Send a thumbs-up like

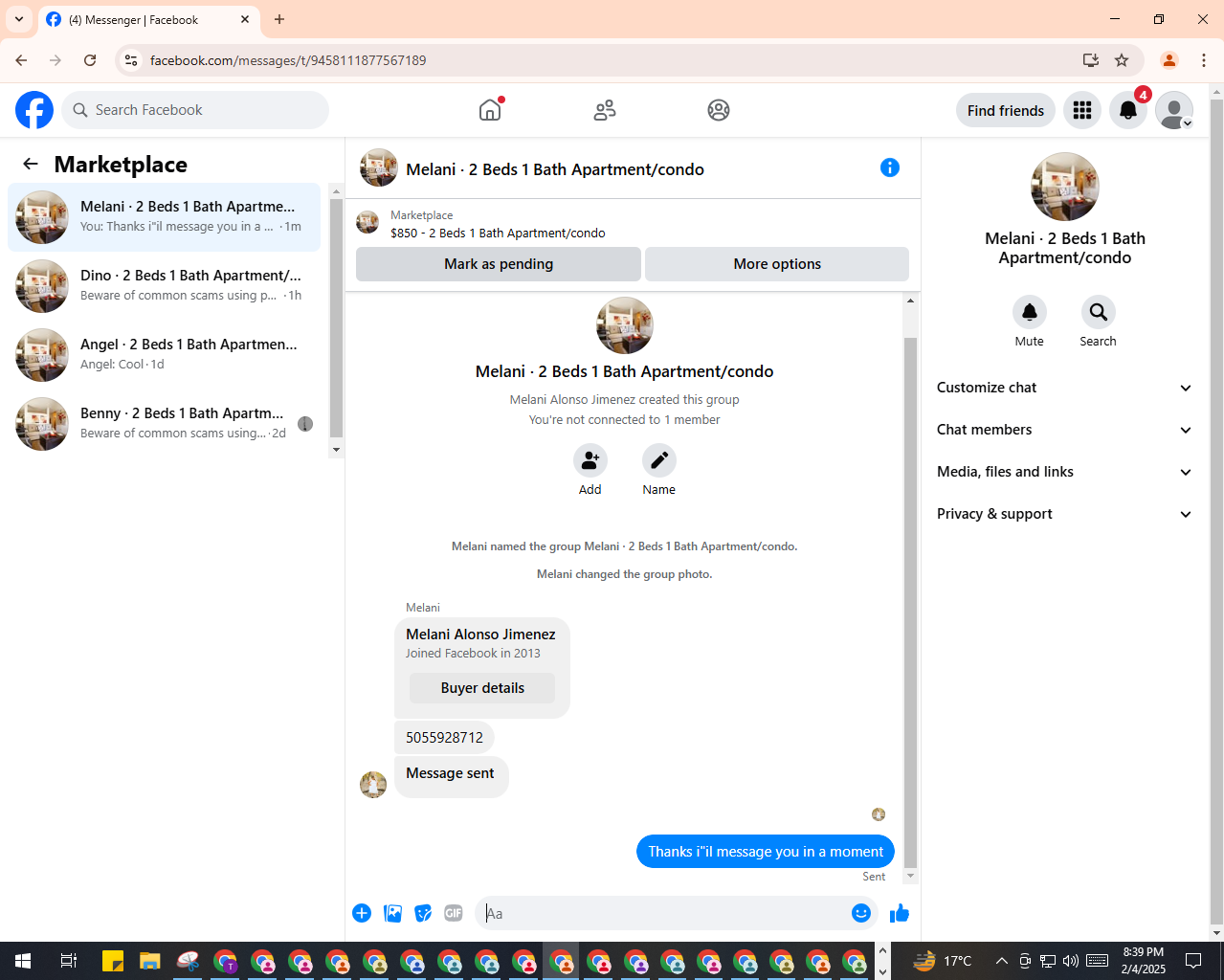pos(900,913)
